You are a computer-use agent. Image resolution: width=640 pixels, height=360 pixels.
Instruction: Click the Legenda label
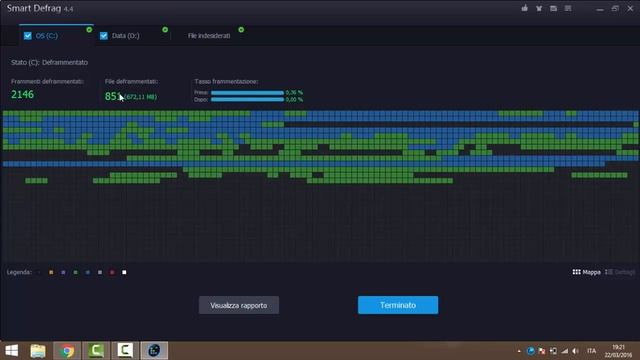coord(19,272)
